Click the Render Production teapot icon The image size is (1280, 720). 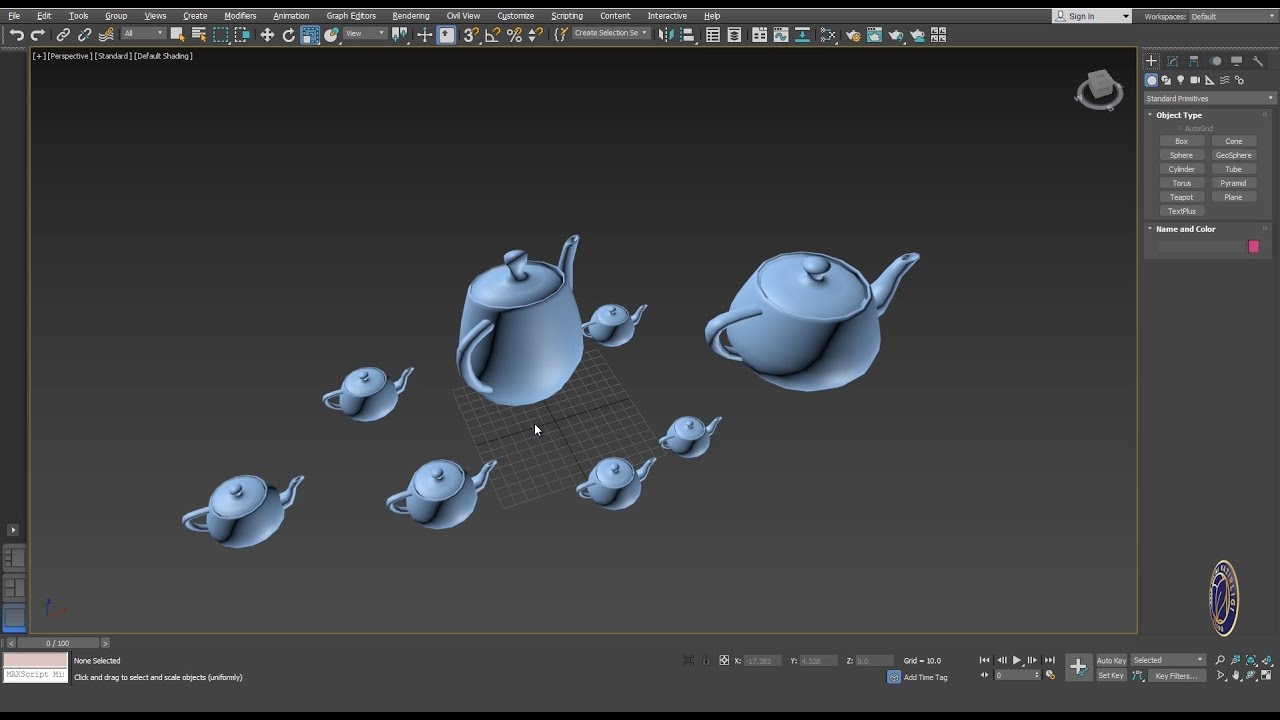point(896,35)
